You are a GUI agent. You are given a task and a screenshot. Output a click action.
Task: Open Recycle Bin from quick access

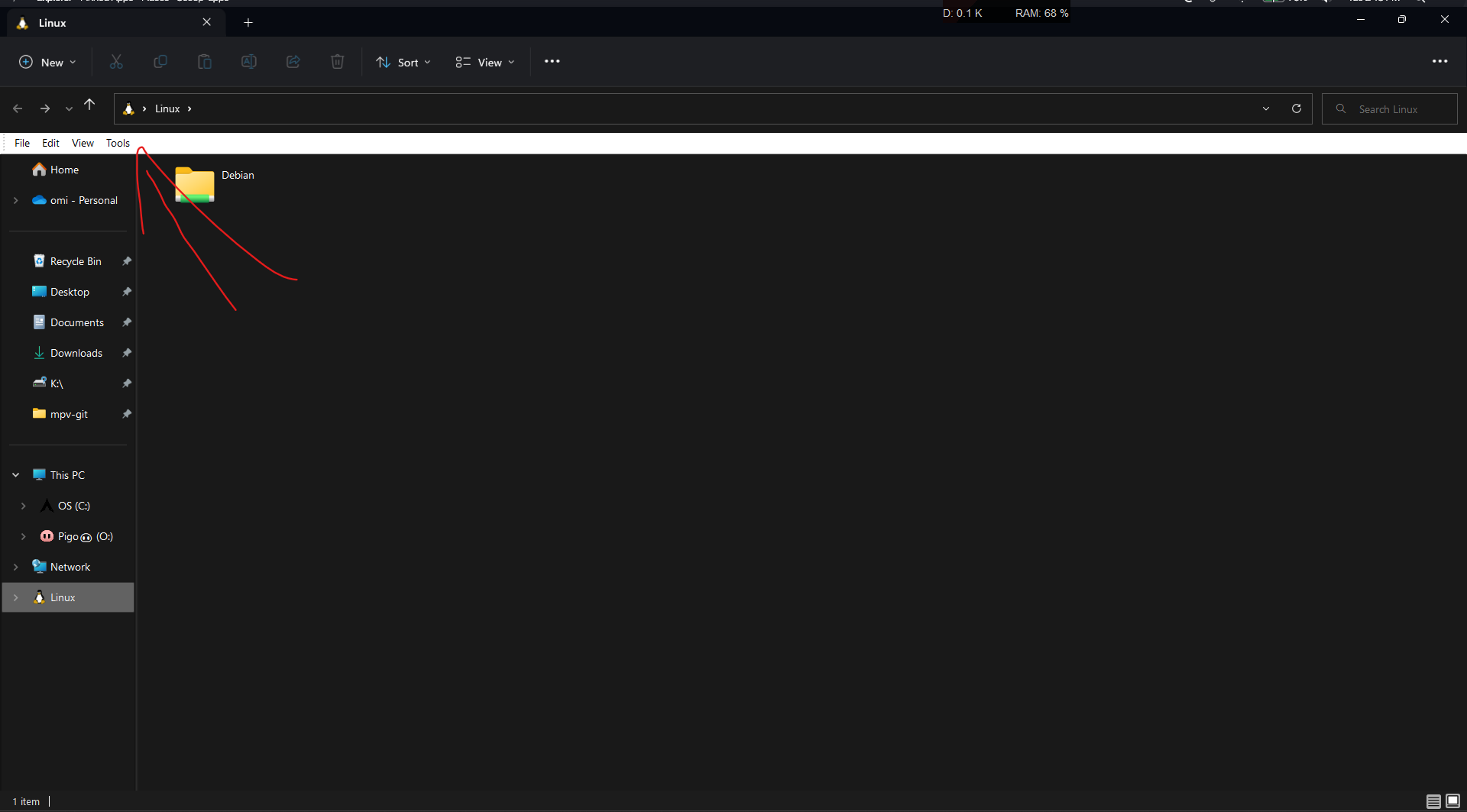pos(67,261)
